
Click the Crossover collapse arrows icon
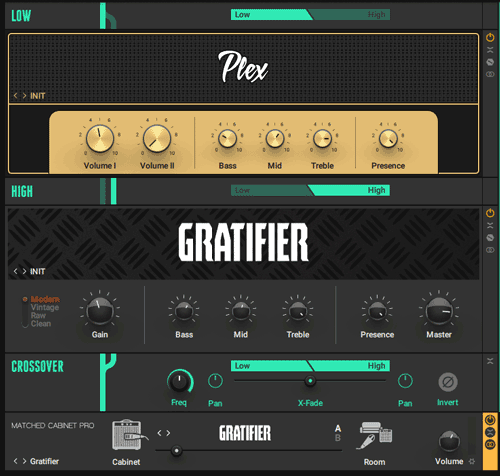[490, 361]
